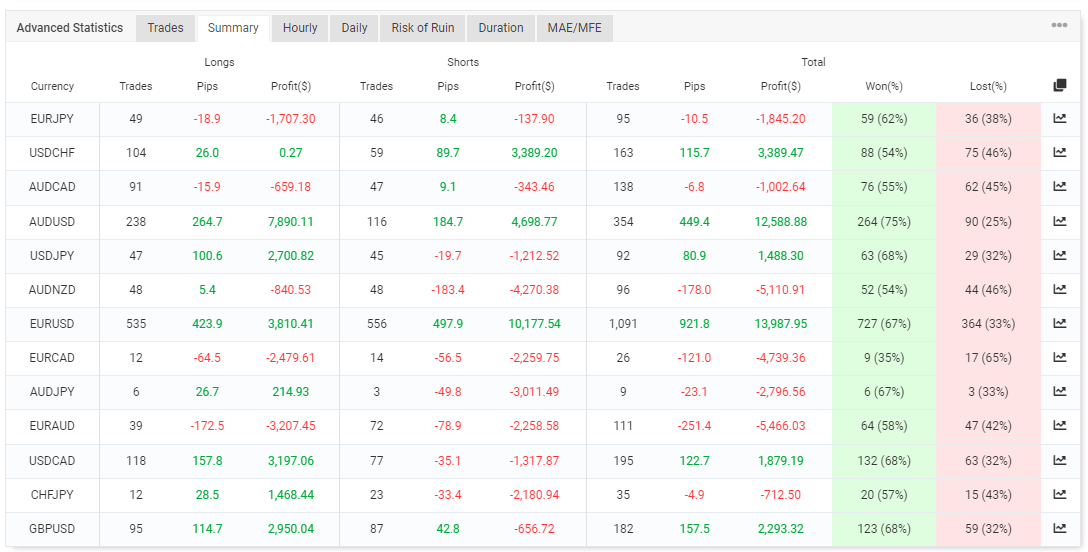Select the AUDJPY currency cell
Image resolution: width=1088 pixels, height=552 pixels.
point(52,392)
